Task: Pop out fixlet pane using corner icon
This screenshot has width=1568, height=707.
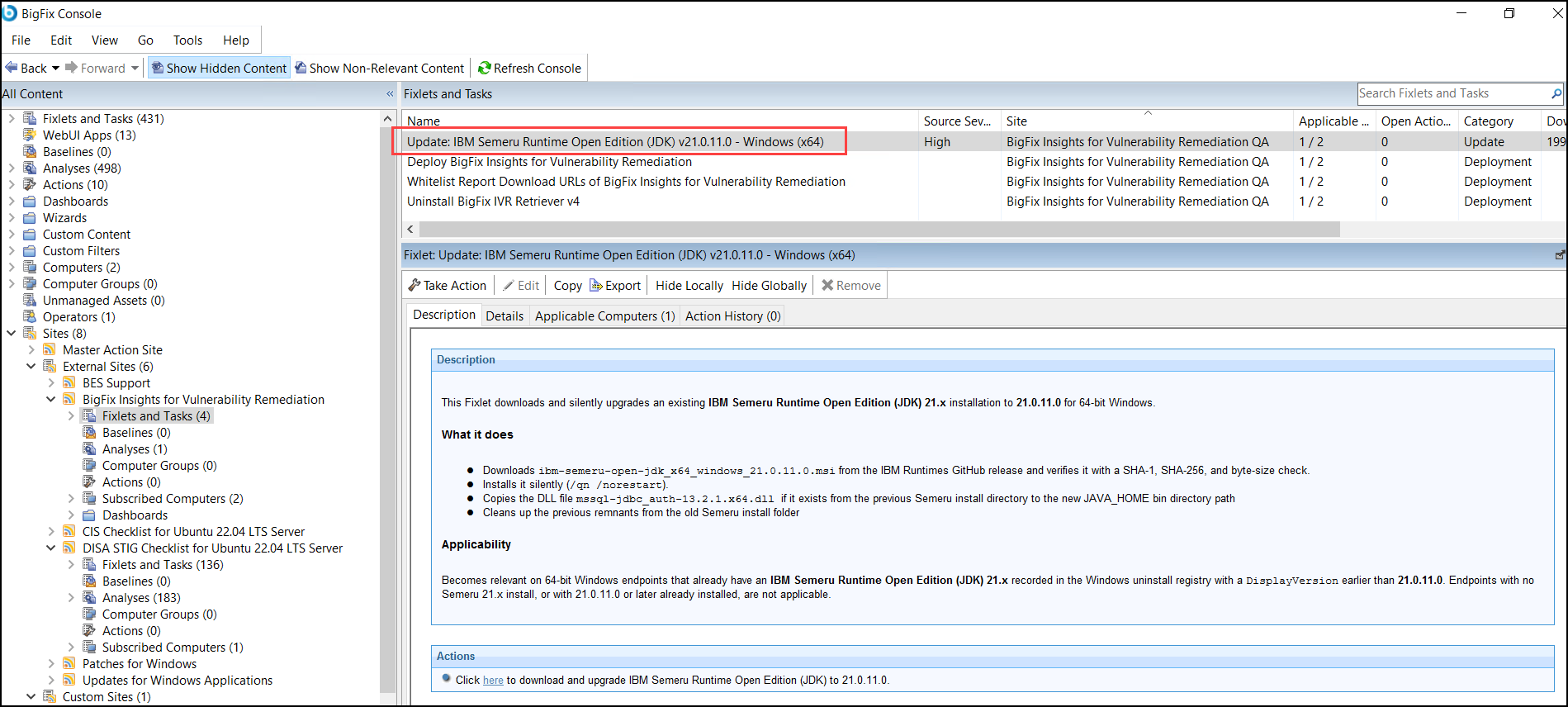Action: pos(1560,255)
